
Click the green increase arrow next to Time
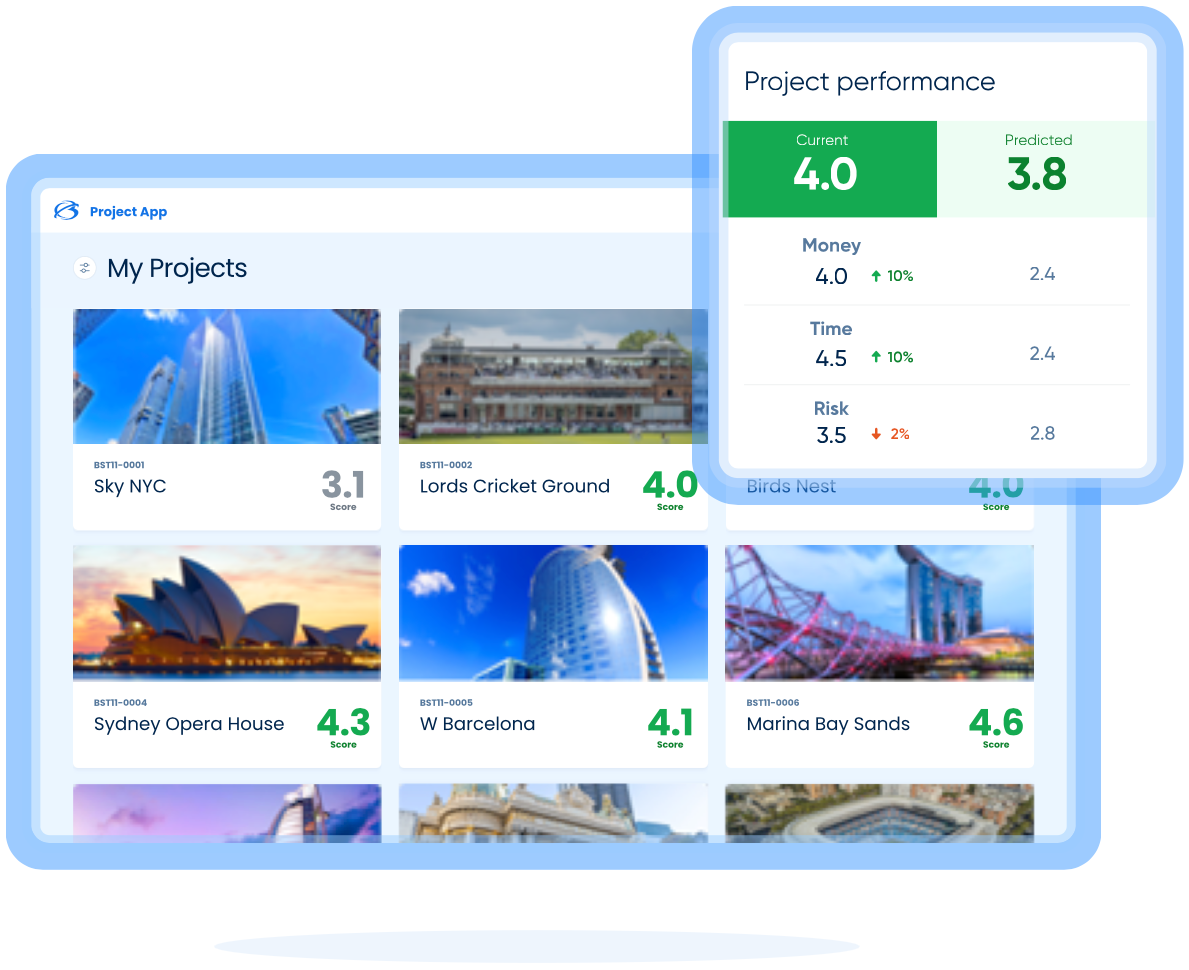point(874,356)
